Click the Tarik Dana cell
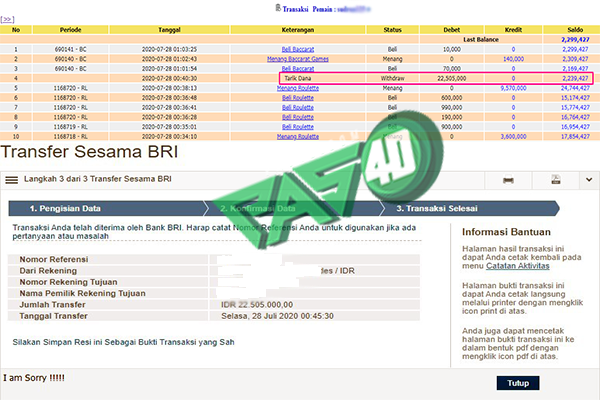 point(298,78)
